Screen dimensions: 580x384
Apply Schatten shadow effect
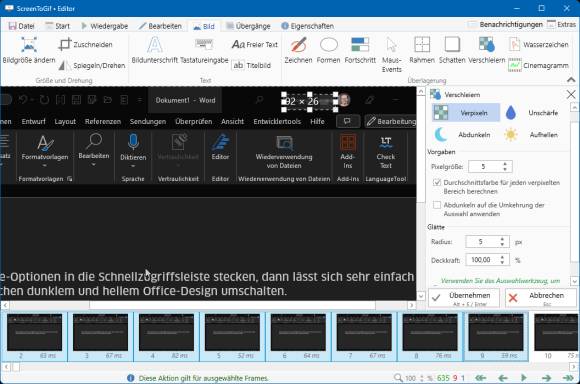point(452,50)
